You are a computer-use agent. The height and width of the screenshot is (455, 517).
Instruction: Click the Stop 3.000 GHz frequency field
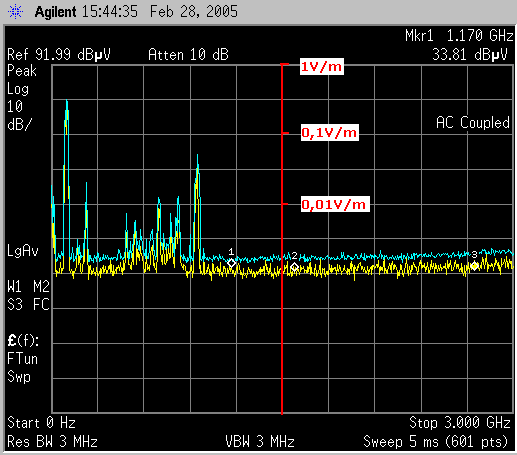[460, 423]
